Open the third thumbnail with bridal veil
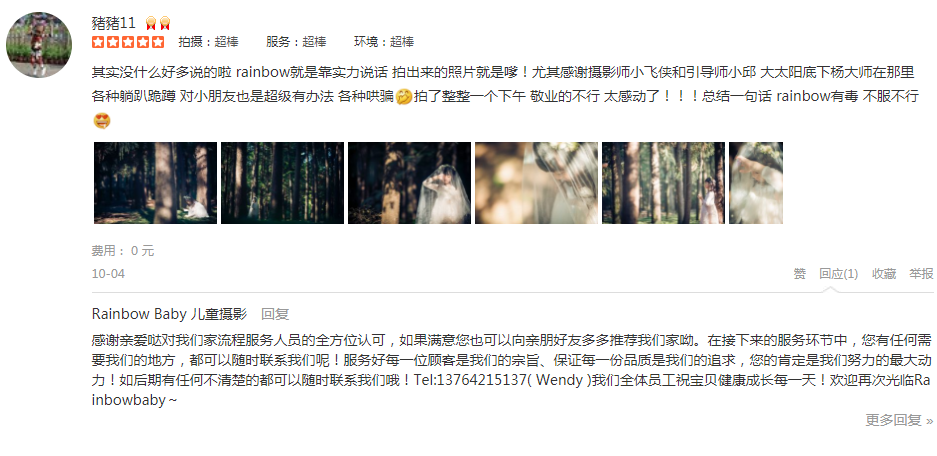 pyautogui.click(x=409, y=183)
